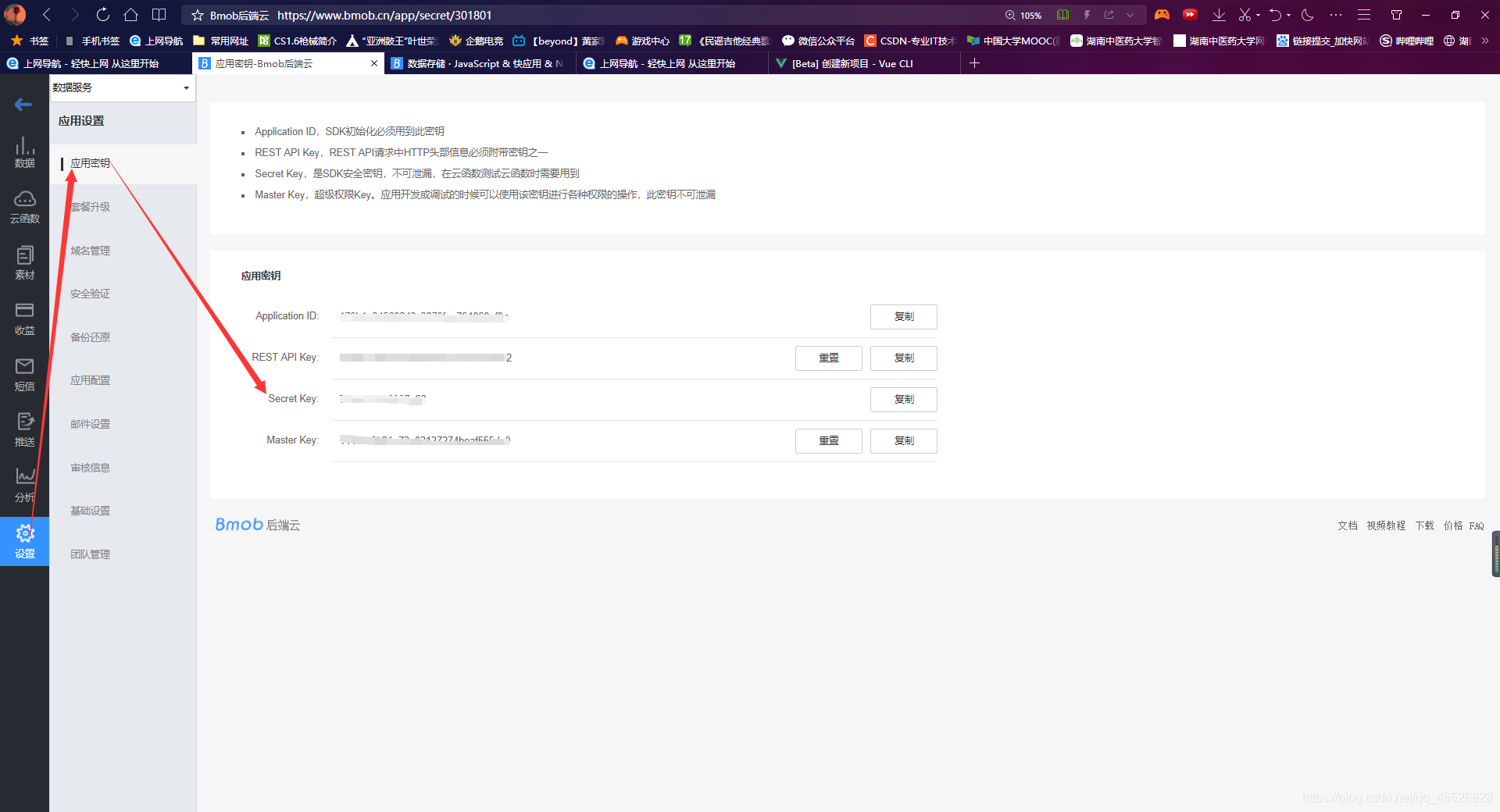The height and width of the screenshot is (812, 1500).
Task: Activate the screenshot scissors tool
Action: [1244, 15]
